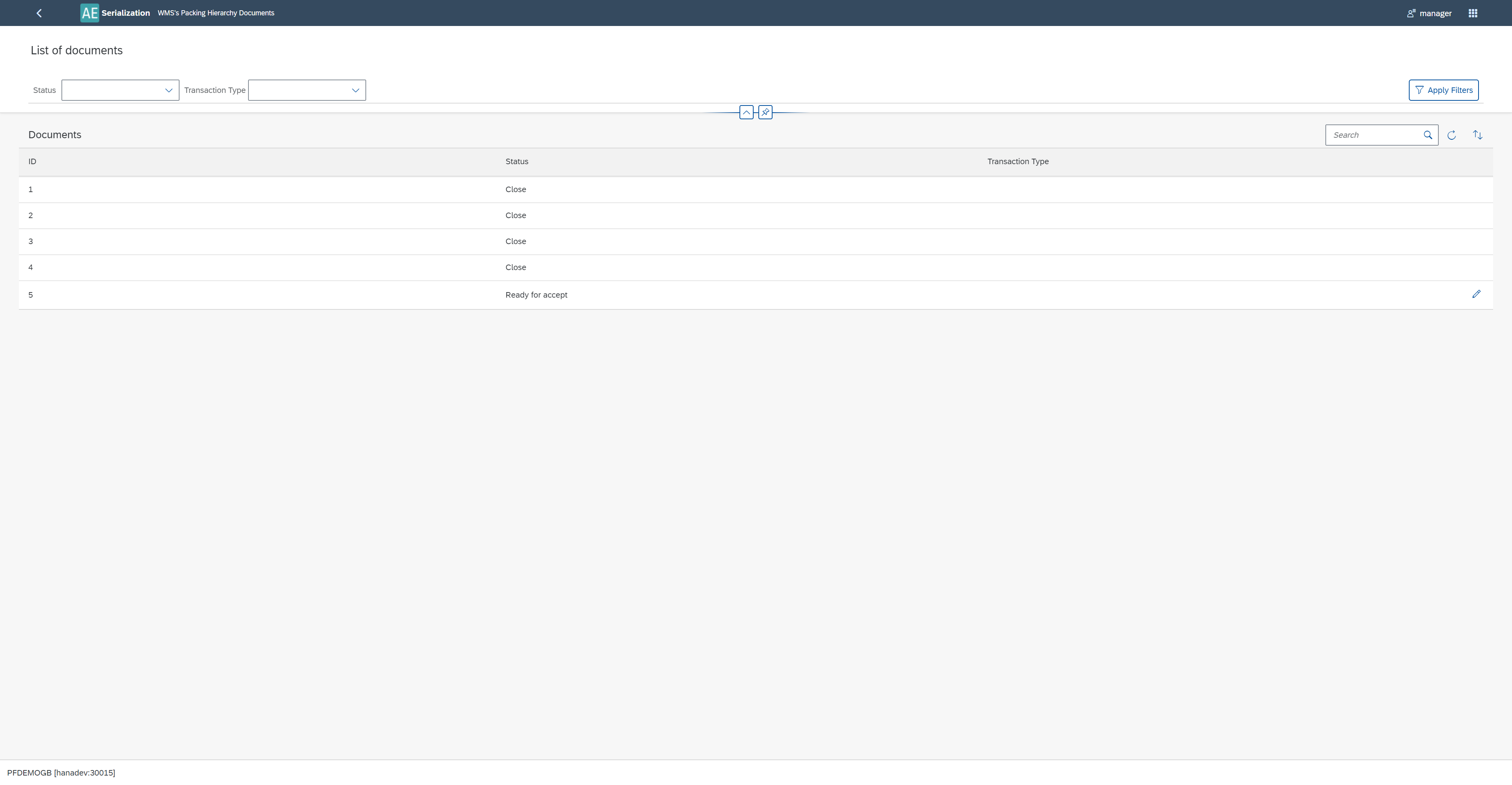Open the Ready for accept document row
Viewport: 1512px width, 785px height.
(536, 294)
